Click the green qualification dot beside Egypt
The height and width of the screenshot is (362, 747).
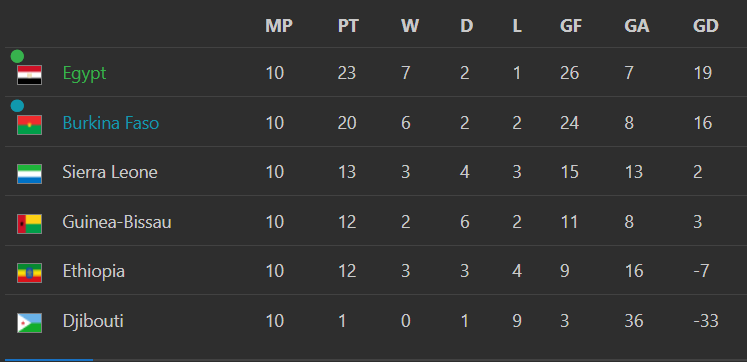click(x=17, y=56)
